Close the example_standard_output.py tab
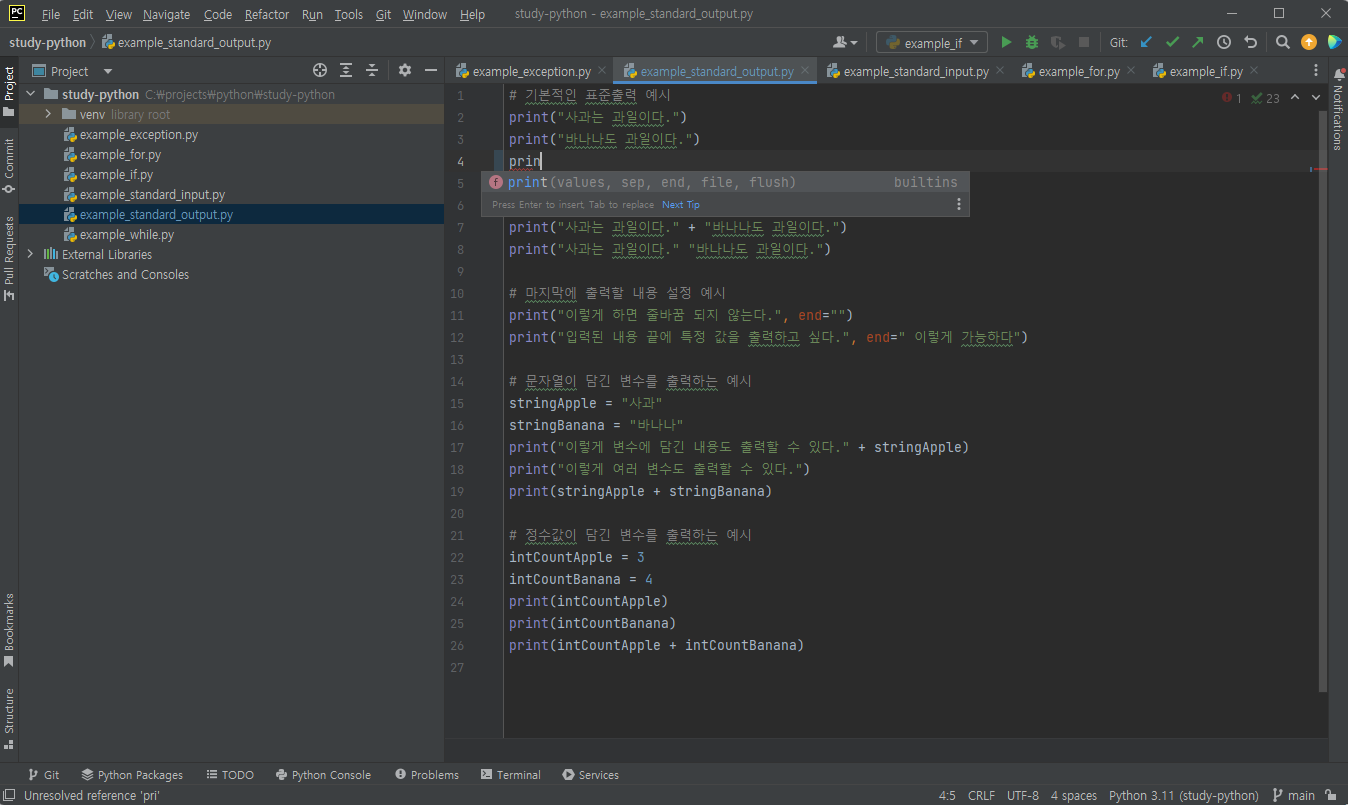This screenshot has height=805, width=1348. (x=803, y=71)
